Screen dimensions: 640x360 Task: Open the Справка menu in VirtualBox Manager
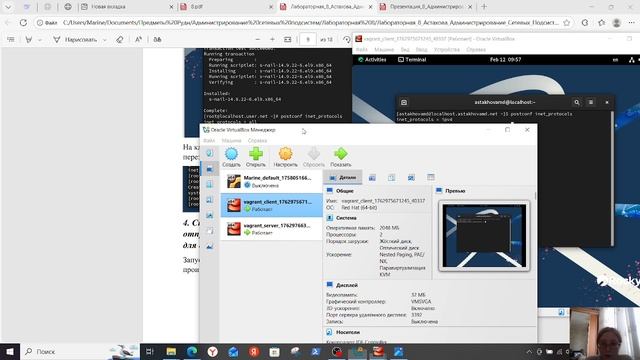257,140
